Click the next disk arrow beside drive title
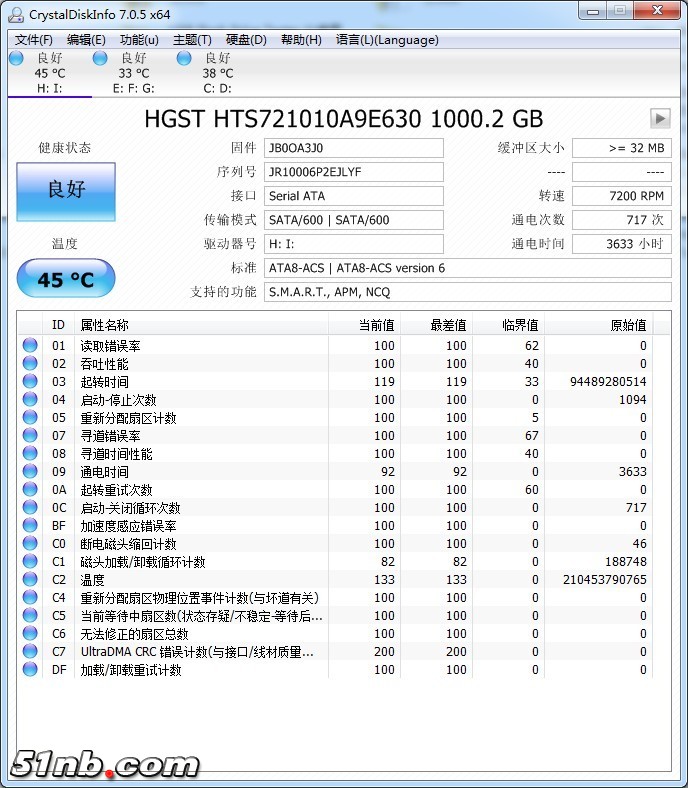This screenshot has height=788, width=688. pyautogui.click(x=660, y=118)
